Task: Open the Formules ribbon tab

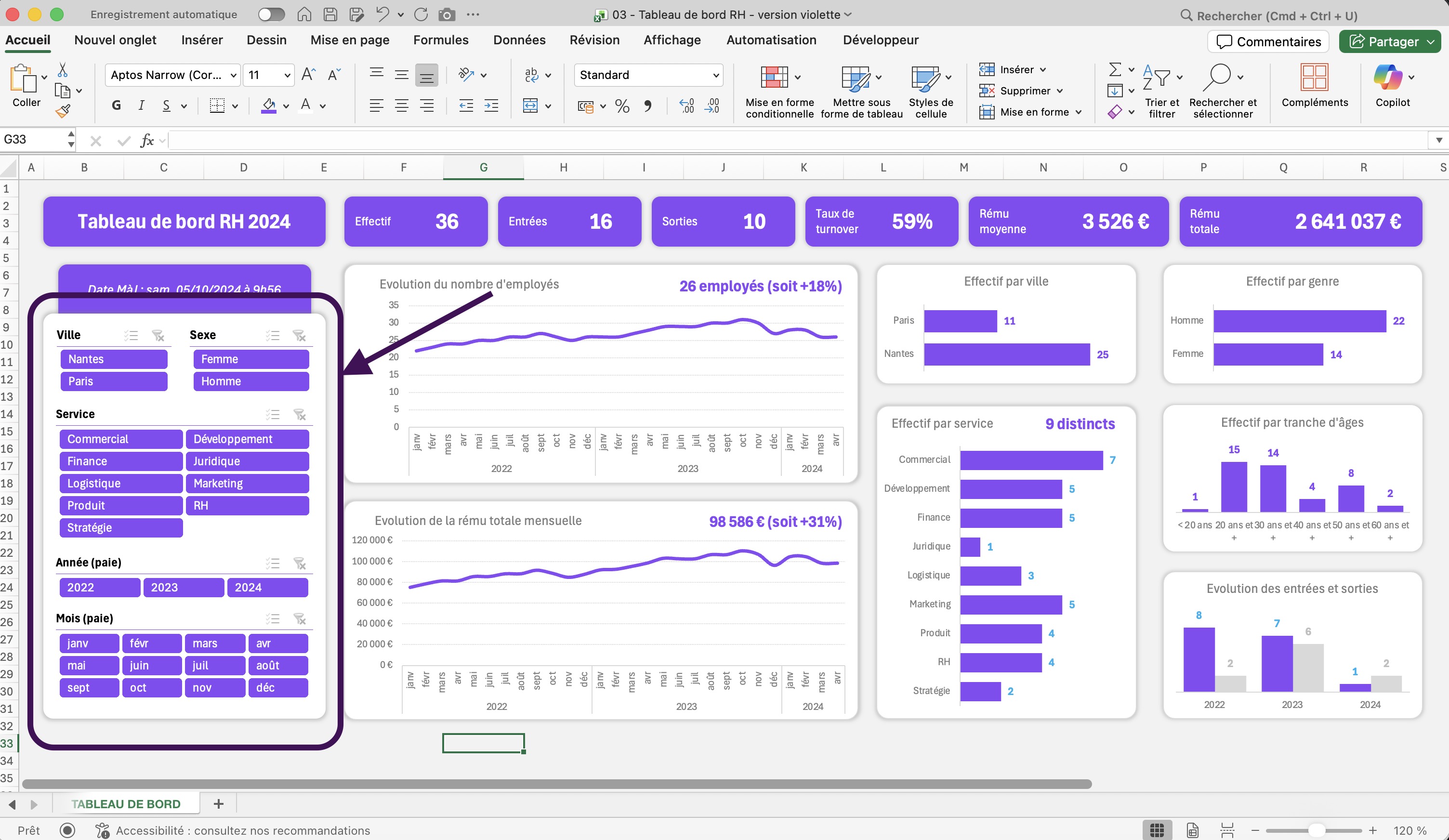Action: pos(440,39)
